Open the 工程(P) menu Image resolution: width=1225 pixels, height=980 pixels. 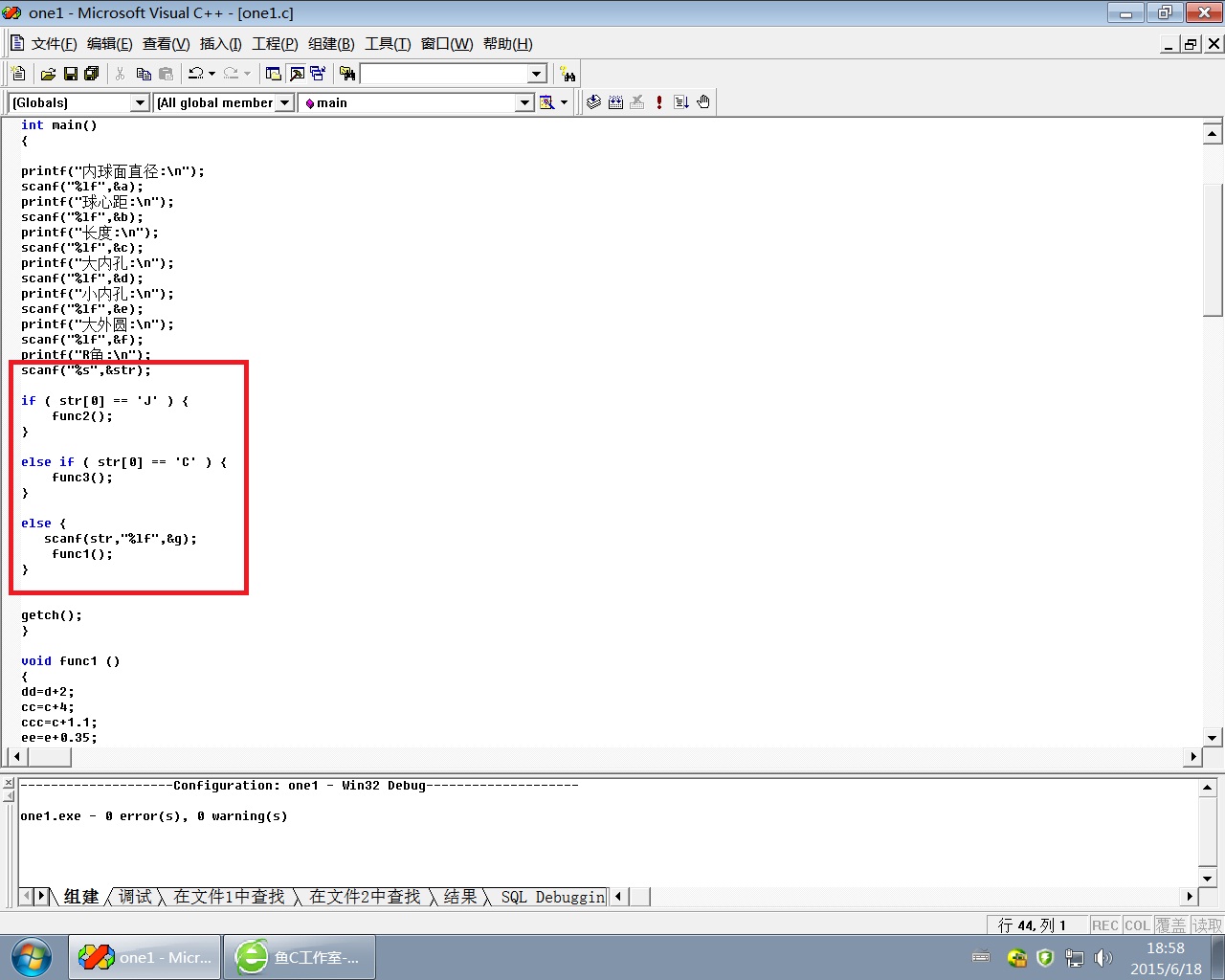tap(275, 44)
